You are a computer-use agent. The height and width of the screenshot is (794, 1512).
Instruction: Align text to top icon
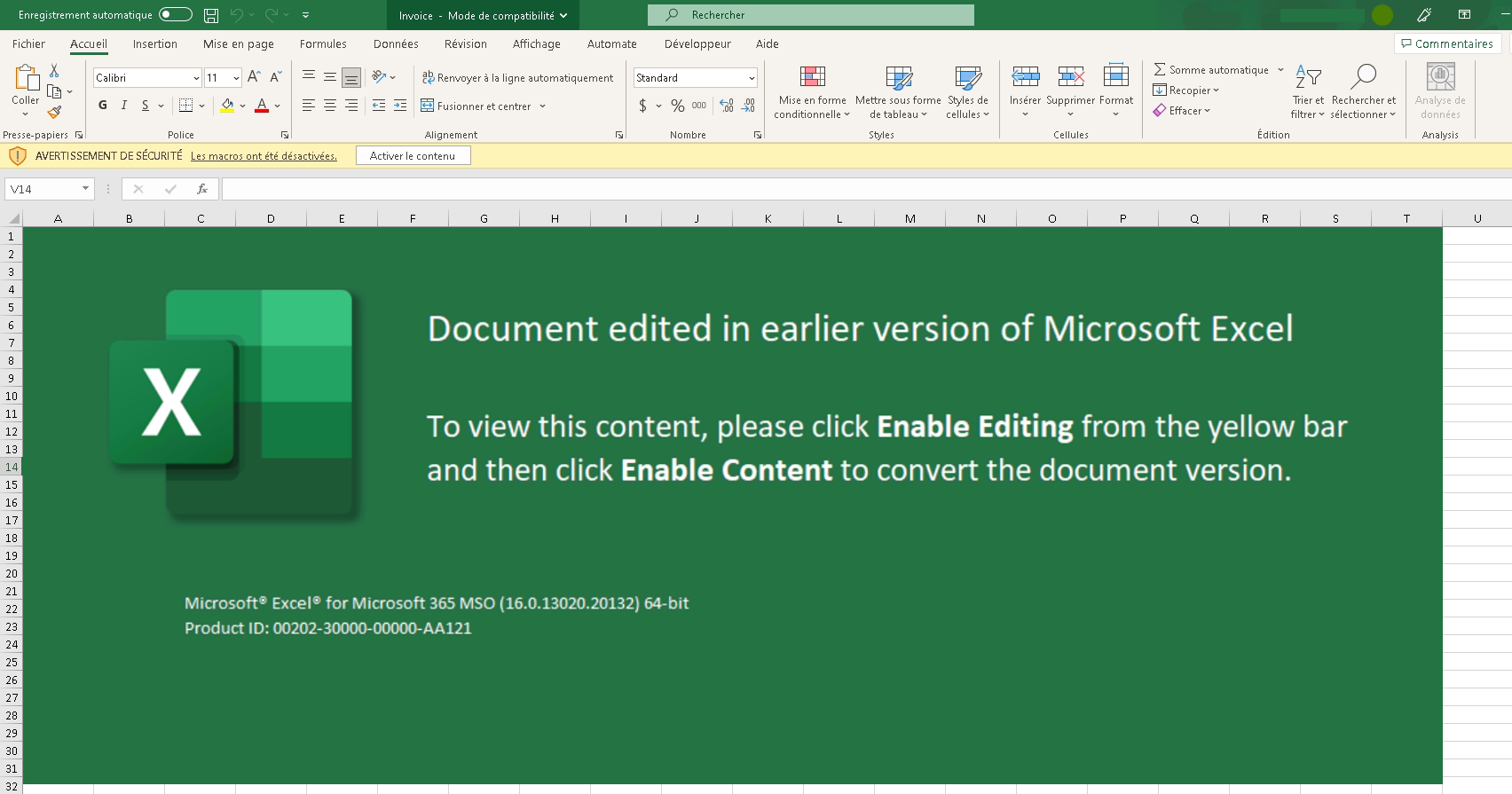(x=309, y=77)
